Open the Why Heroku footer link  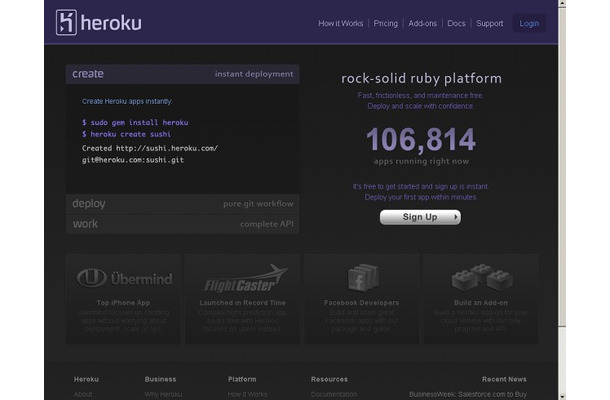pyautogui.click(x=163, y=395)
